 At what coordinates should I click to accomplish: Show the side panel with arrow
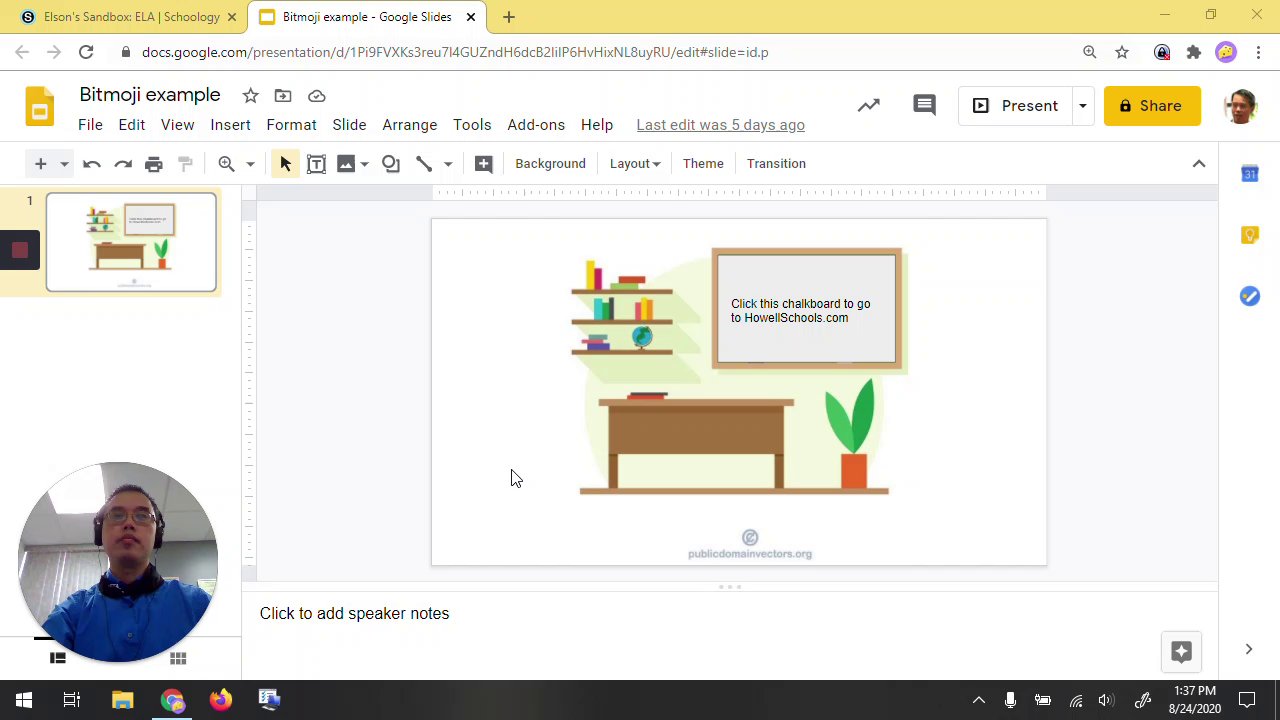[x=1249, y=650]
